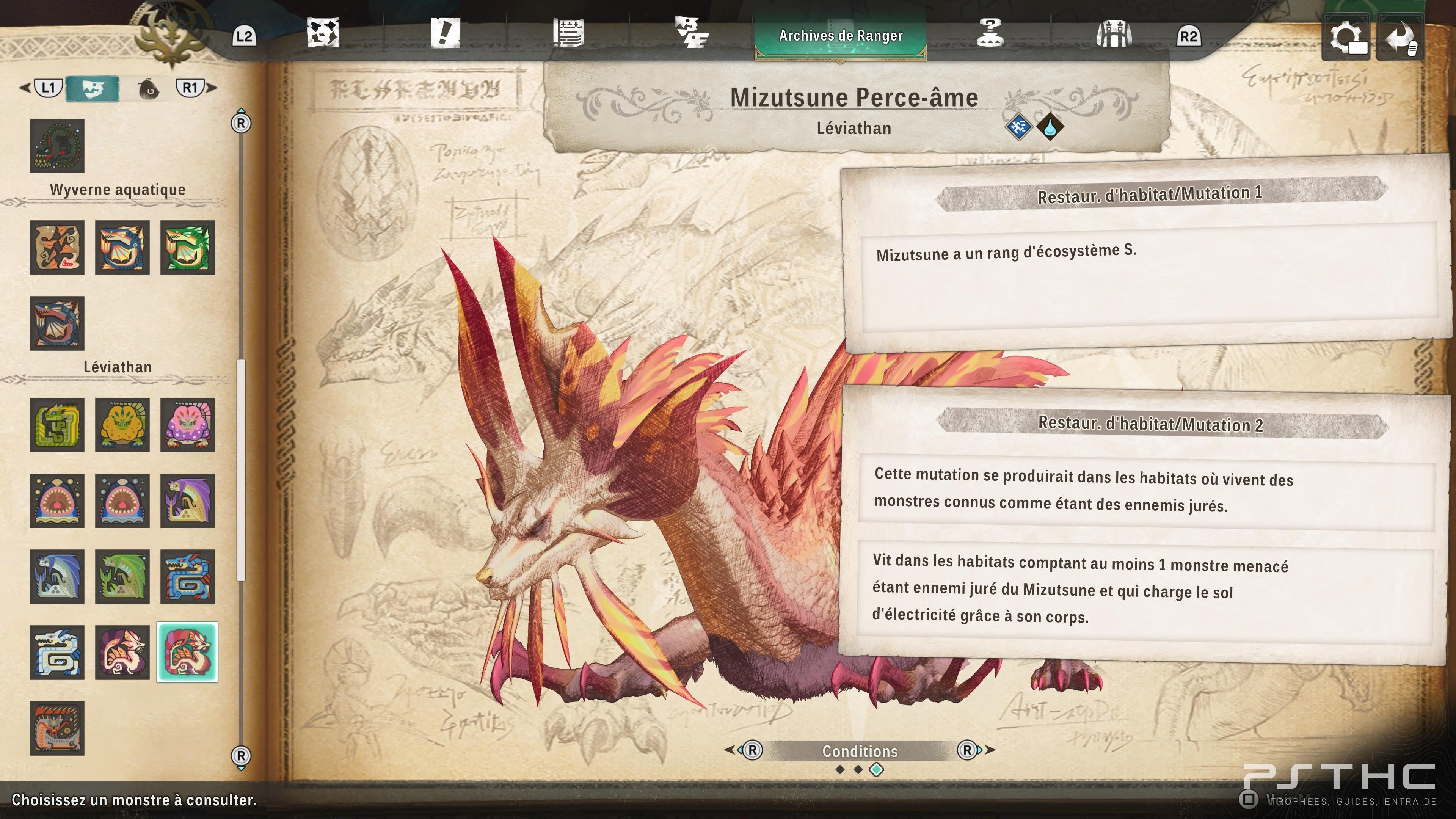Click the Mizutsune Perce-âme title
The height and width of the screenshot is (819, 1456).
click(x=854, y=97)
